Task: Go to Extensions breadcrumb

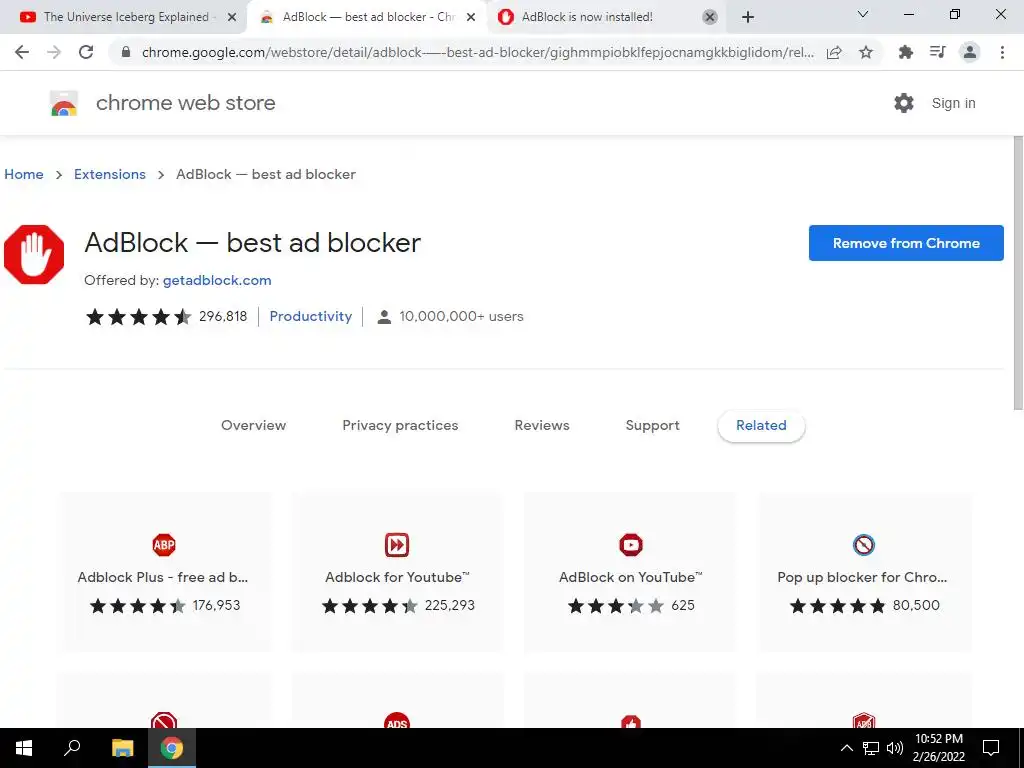Action: point(110,174)
